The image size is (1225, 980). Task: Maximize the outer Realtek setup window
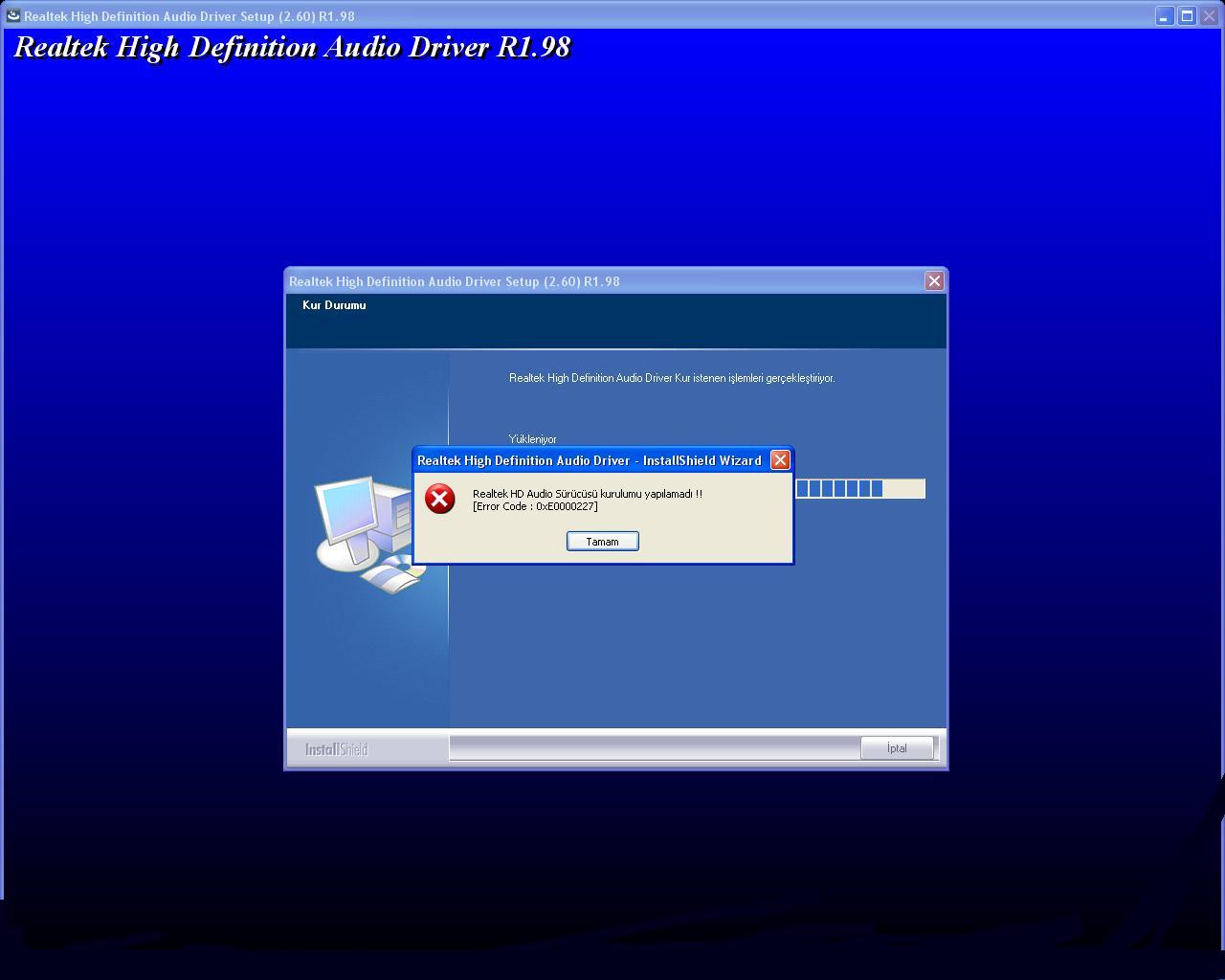1187,16
